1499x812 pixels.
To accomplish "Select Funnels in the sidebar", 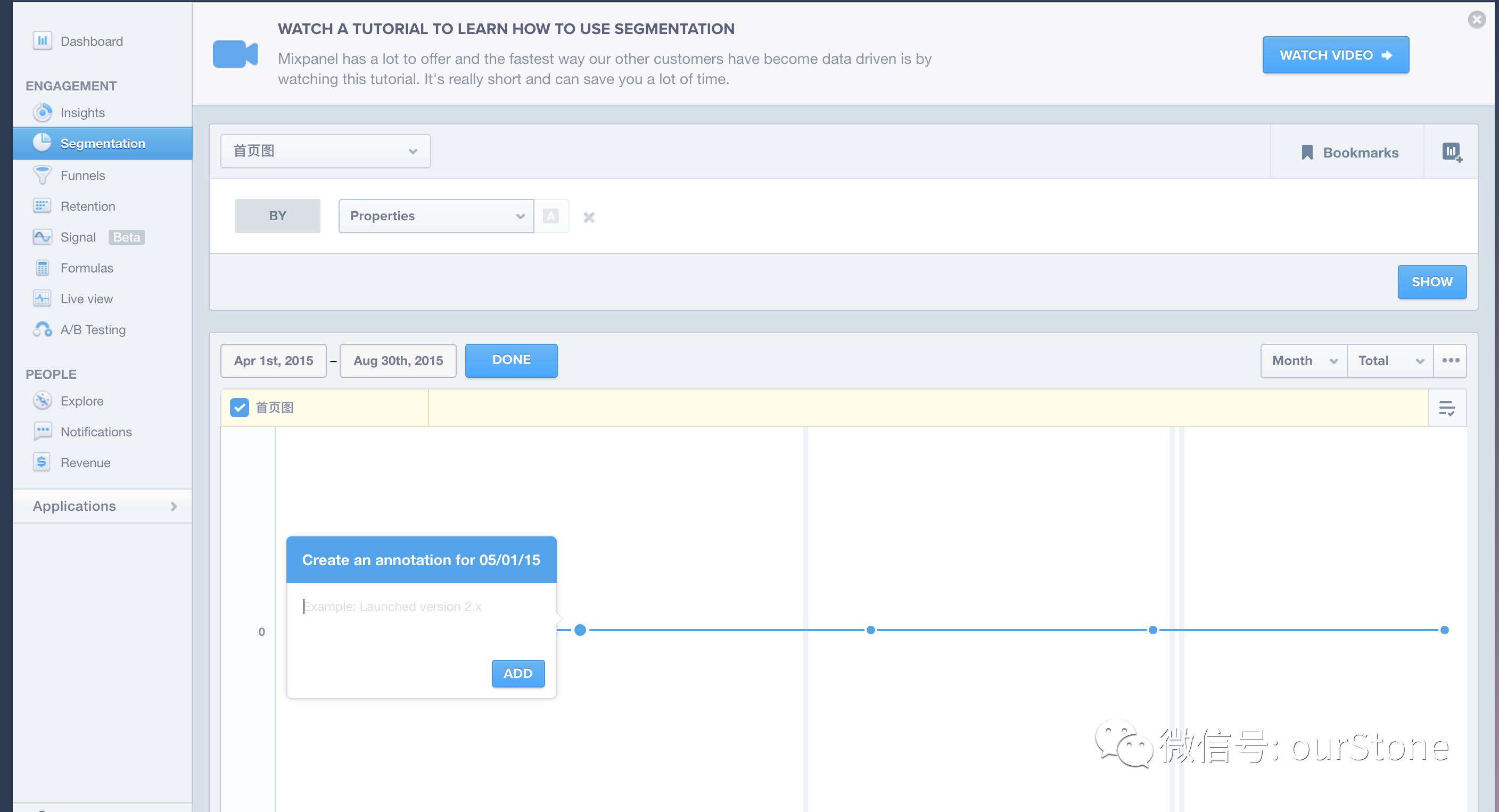I will pos(83,175).
